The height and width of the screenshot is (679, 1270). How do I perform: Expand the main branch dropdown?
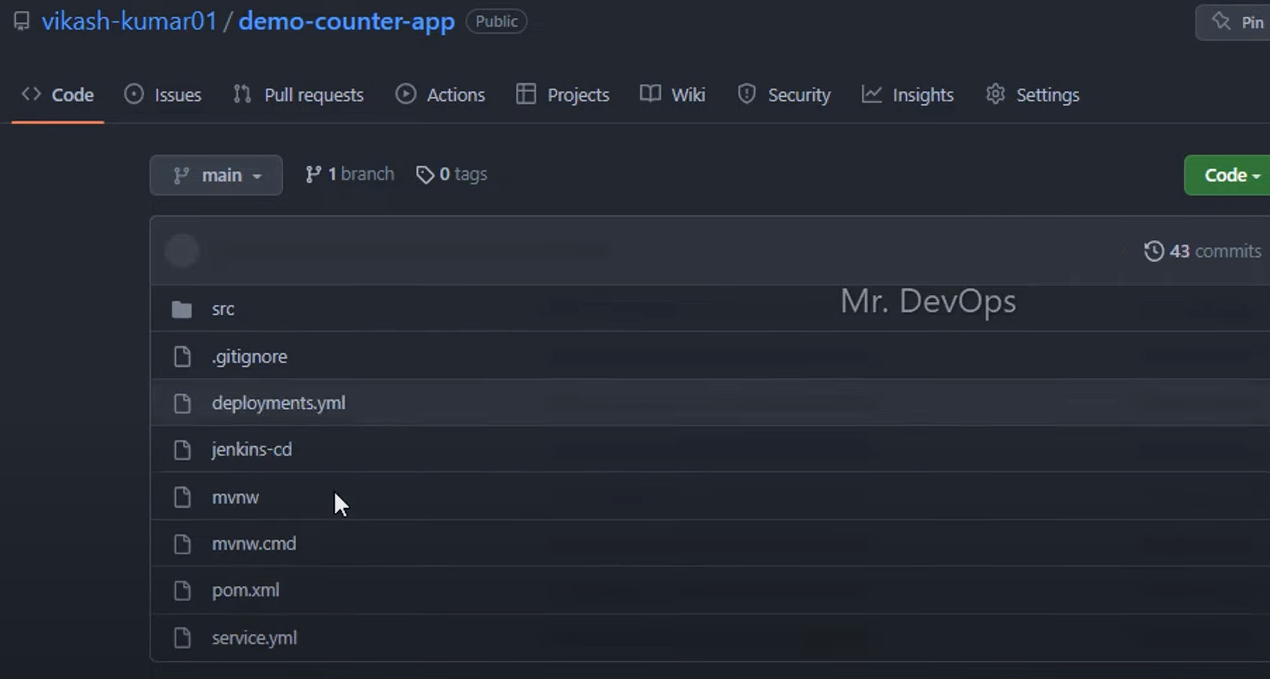tap(216, 175)
